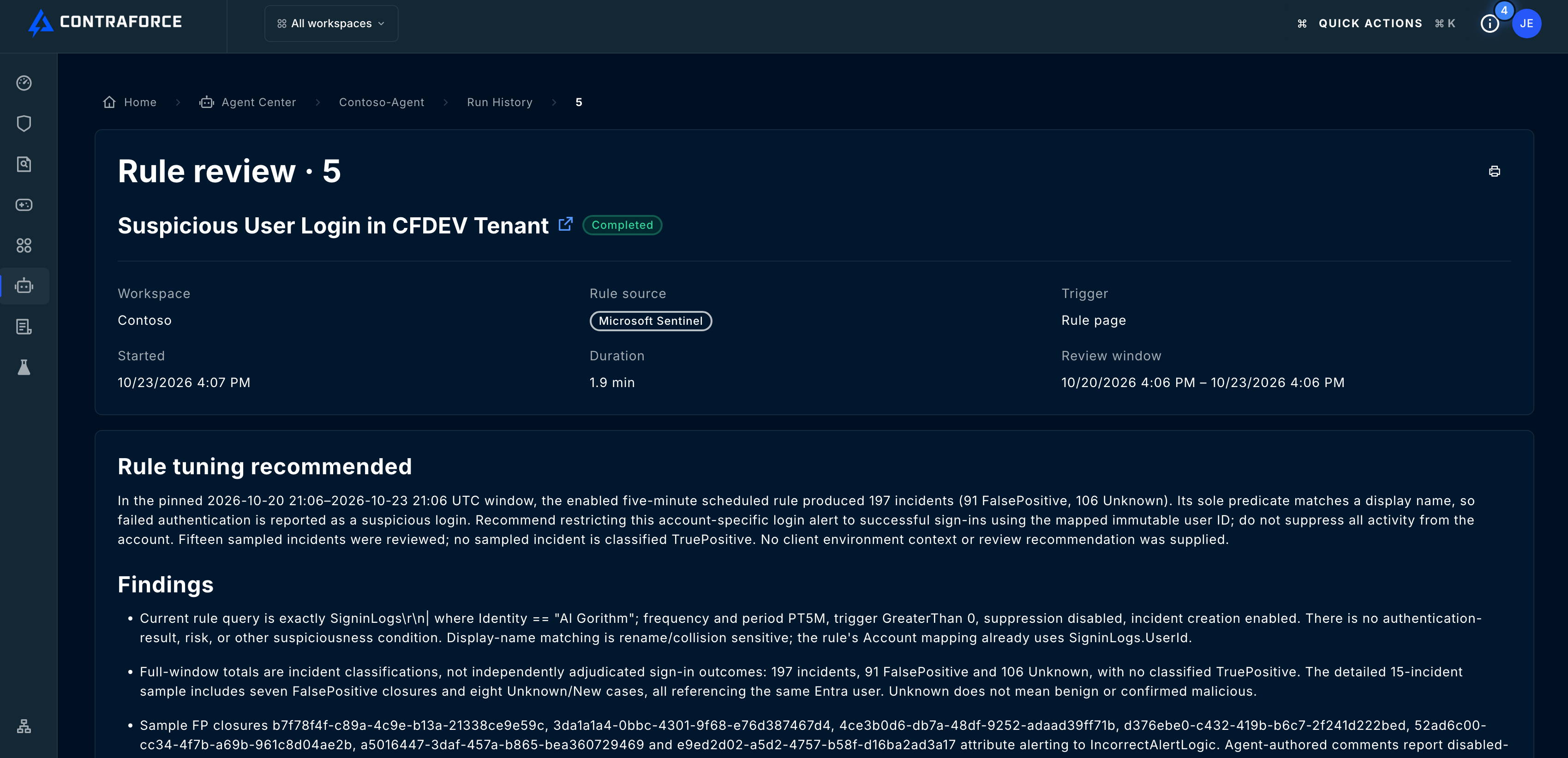Click the breadcrumb current page number 5
Image resolution: width=1568 pixels, height=758 pixels.
579,102
